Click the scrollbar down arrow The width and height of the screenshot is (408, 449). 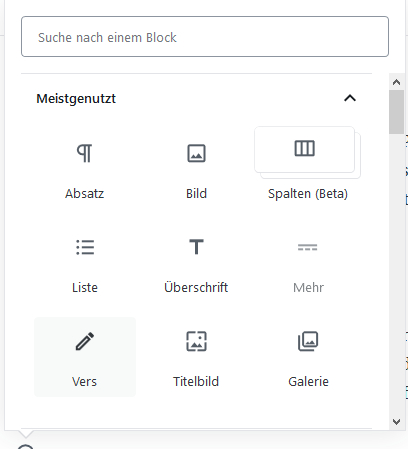(396, 422)
